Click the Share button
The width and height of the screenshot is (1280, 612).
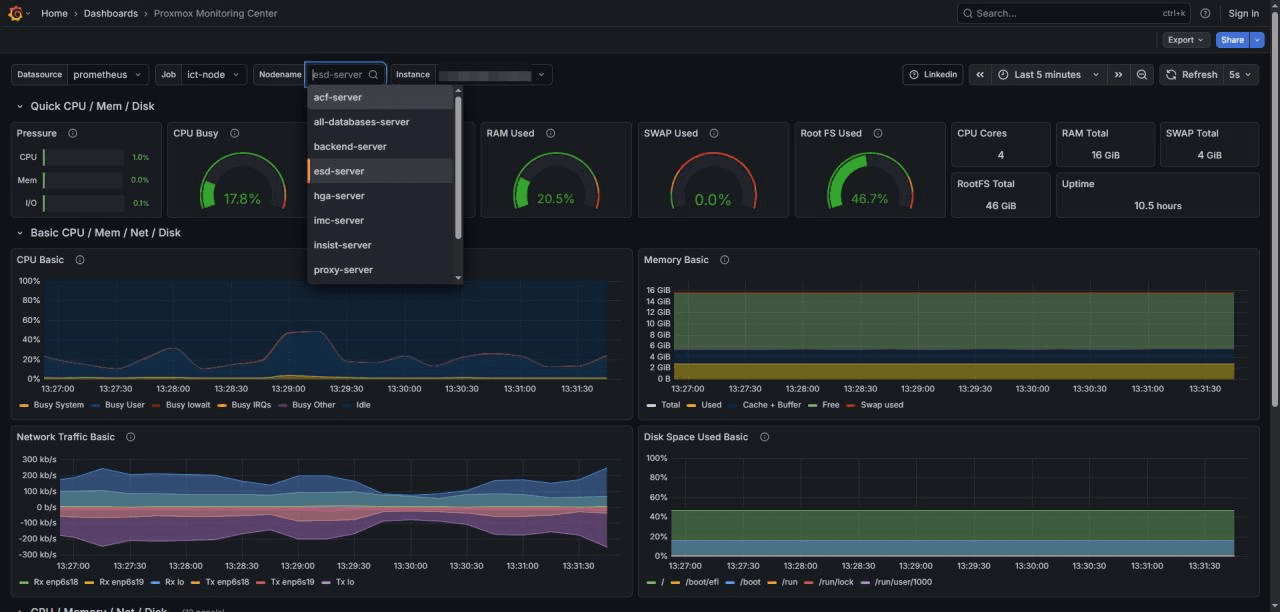tap(1232, 39)
